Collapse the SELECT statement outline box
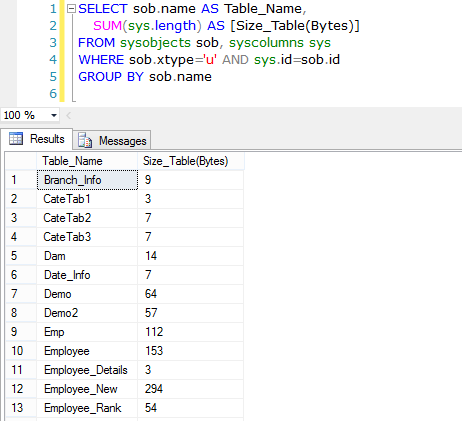Viewport: 462px width, 421px height. click(x=71, y=9)
